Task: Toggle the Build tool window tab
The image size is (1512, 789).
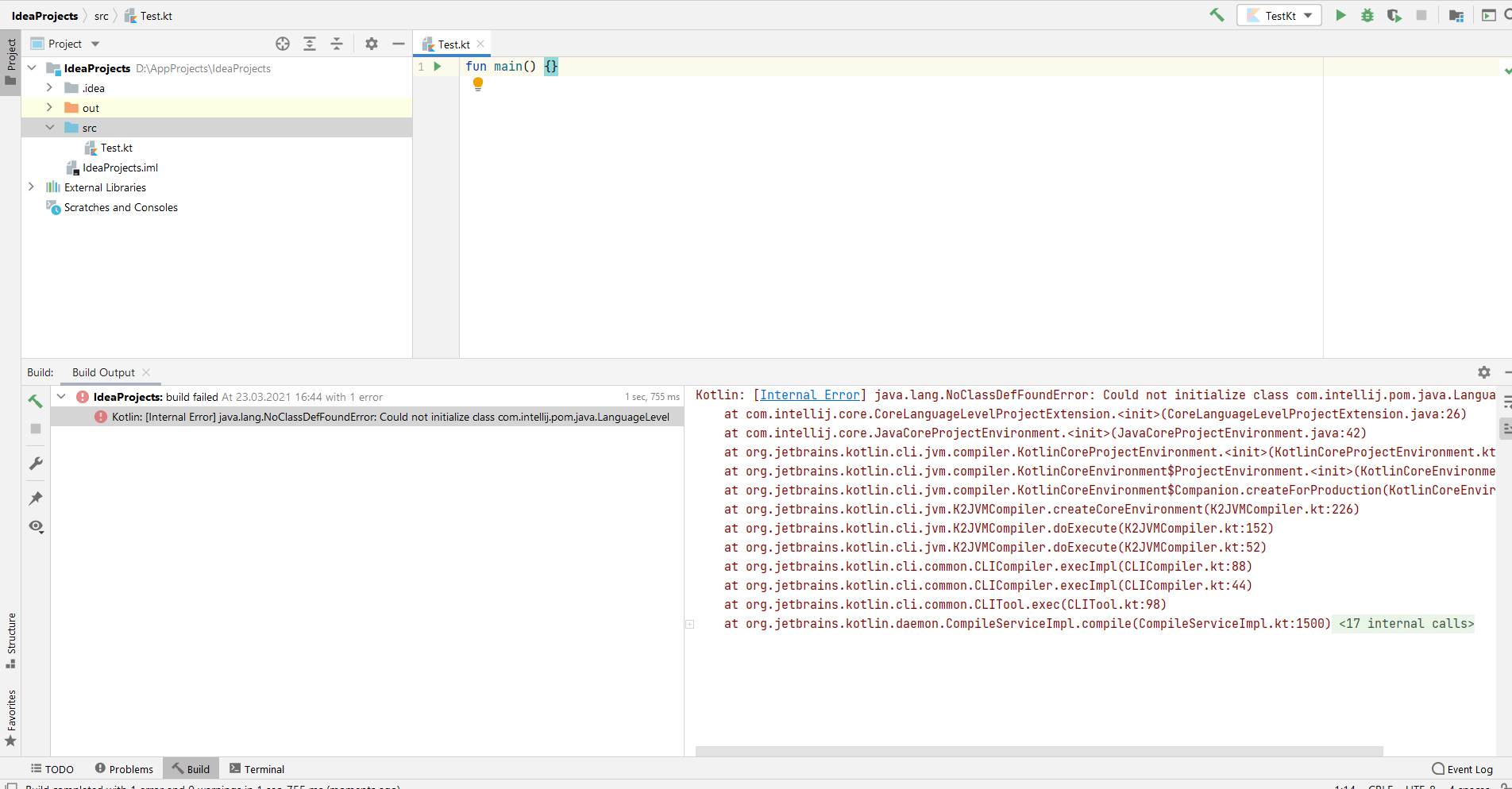Action: (191, 769)
